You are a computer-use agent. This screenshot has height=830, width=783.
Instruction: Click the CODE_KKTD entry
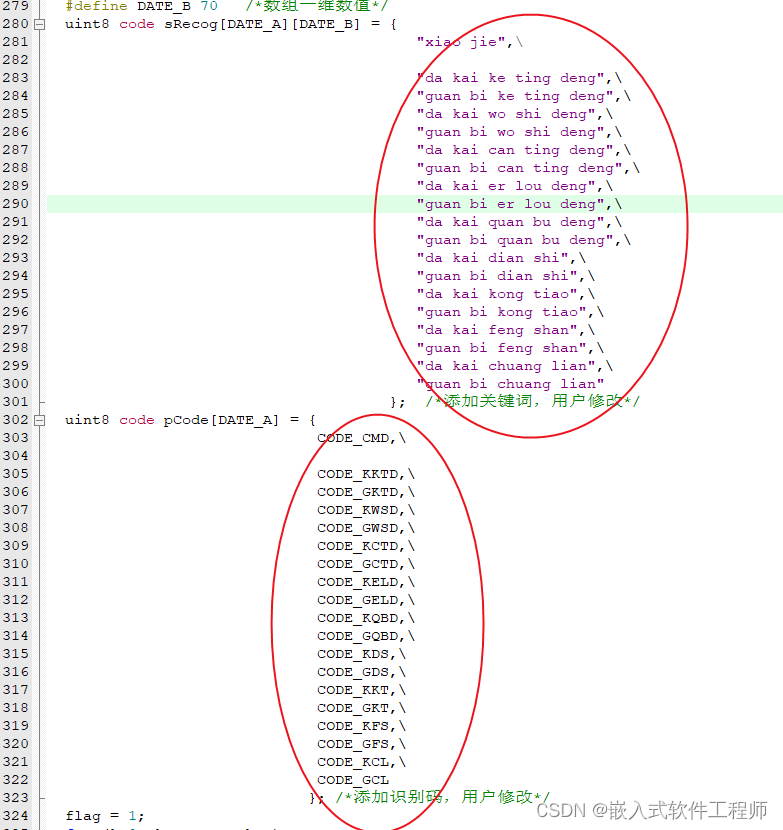click(x=357, y=474)
